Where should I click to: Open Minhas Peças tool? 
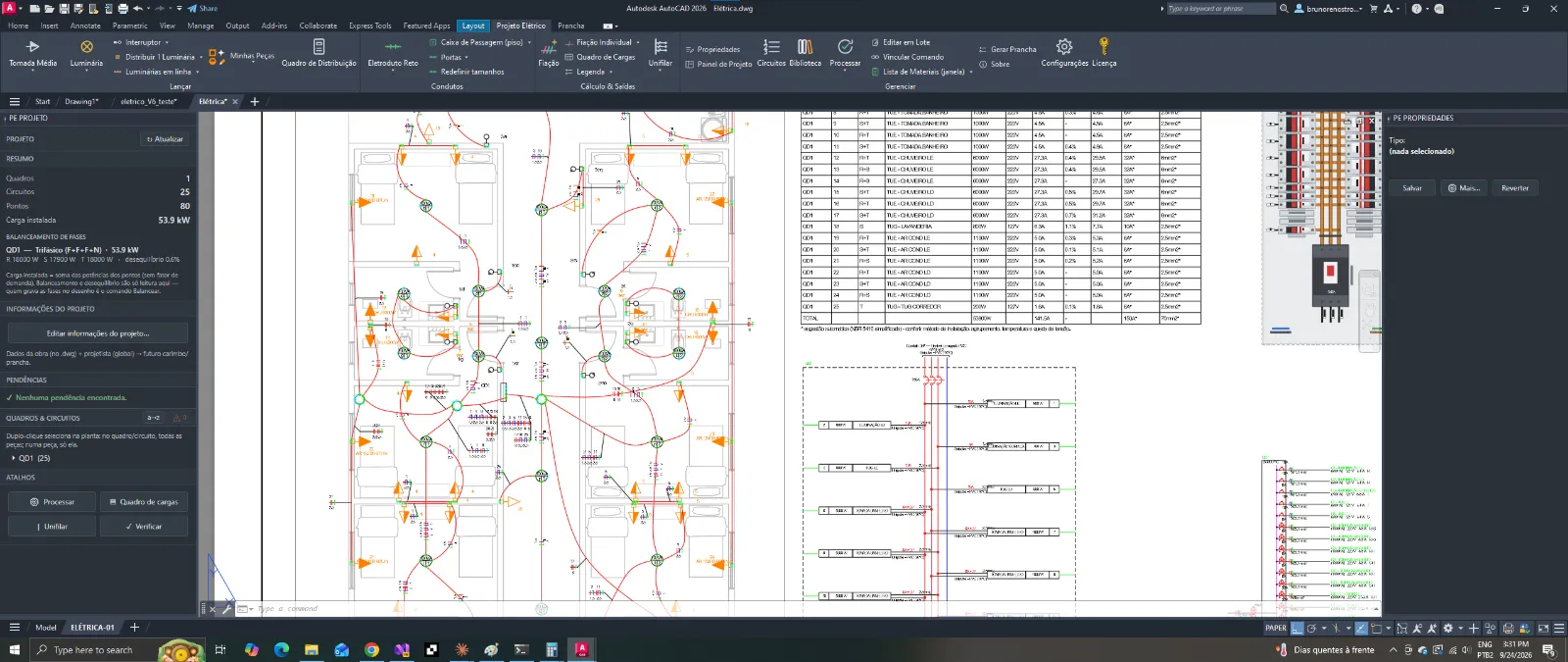(241, 56)
